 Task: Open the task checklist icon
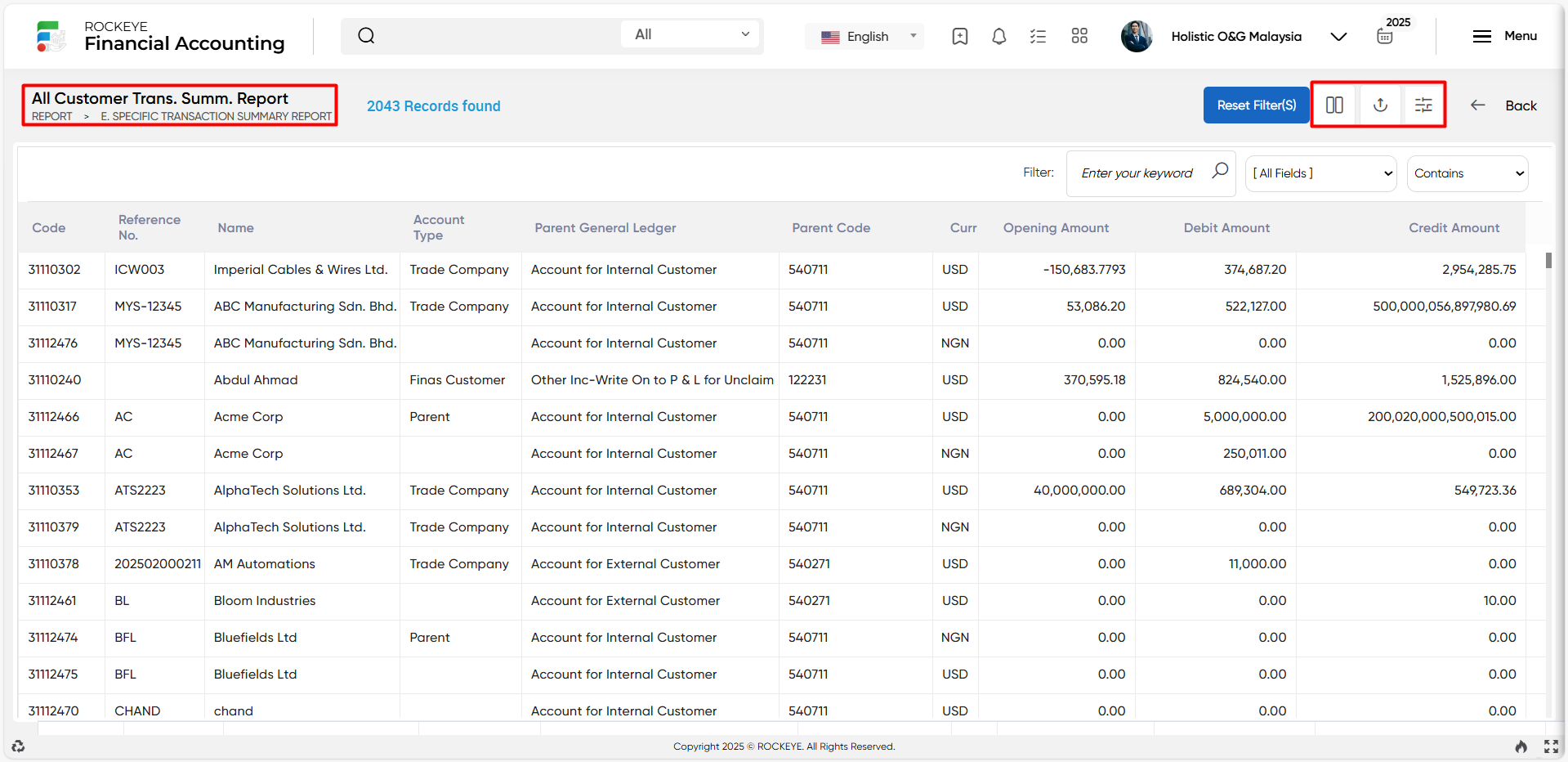(x=1038, y=36)
